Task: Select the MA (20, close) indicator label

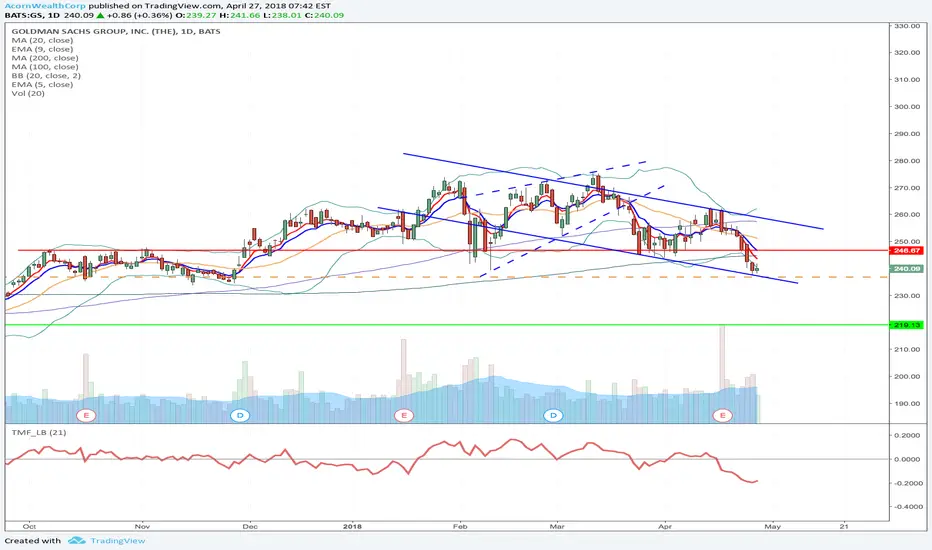Action: coord(42,40)
